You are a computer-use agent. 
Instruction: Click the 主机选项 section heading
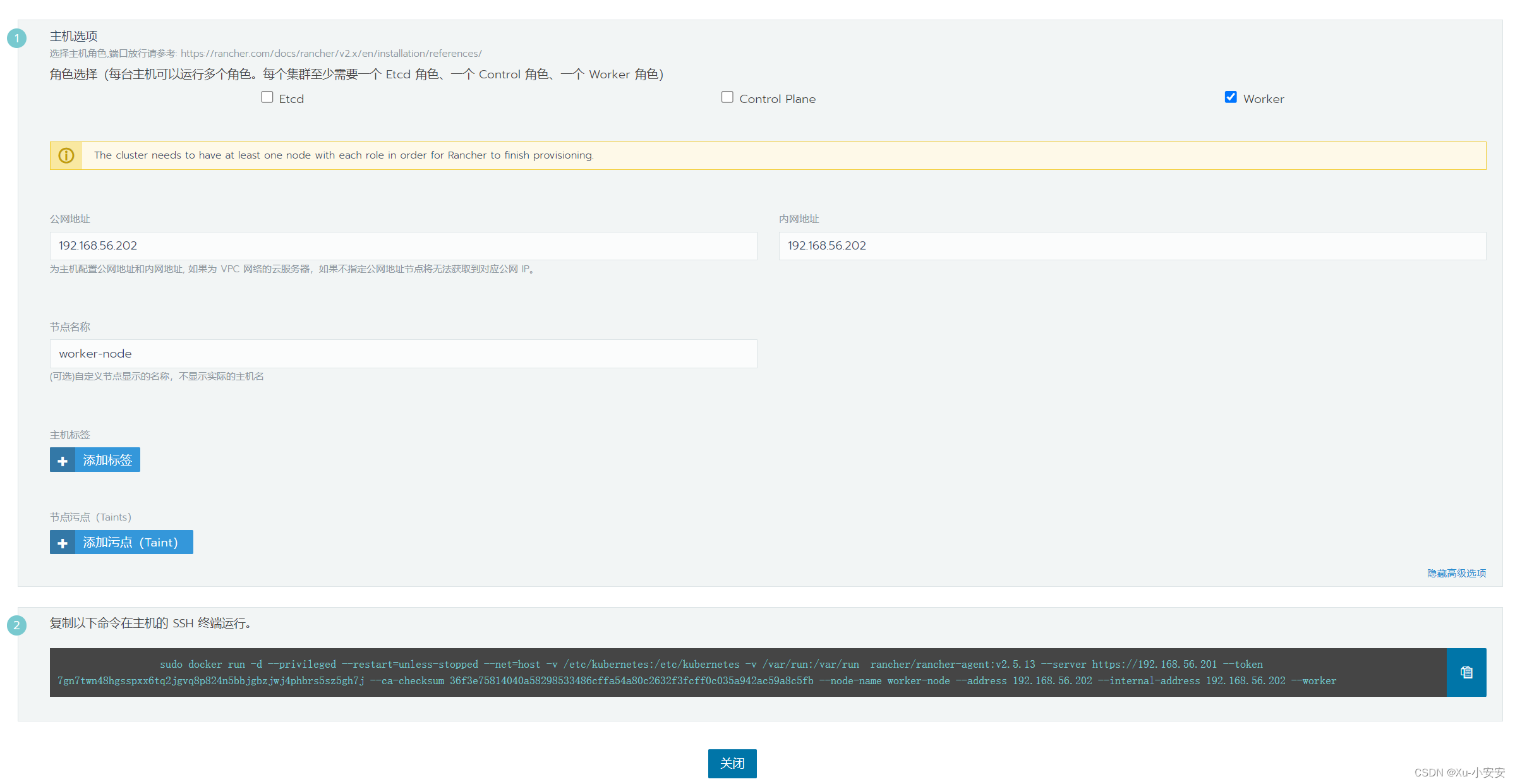pyautogui.click(x=73, y=36)
